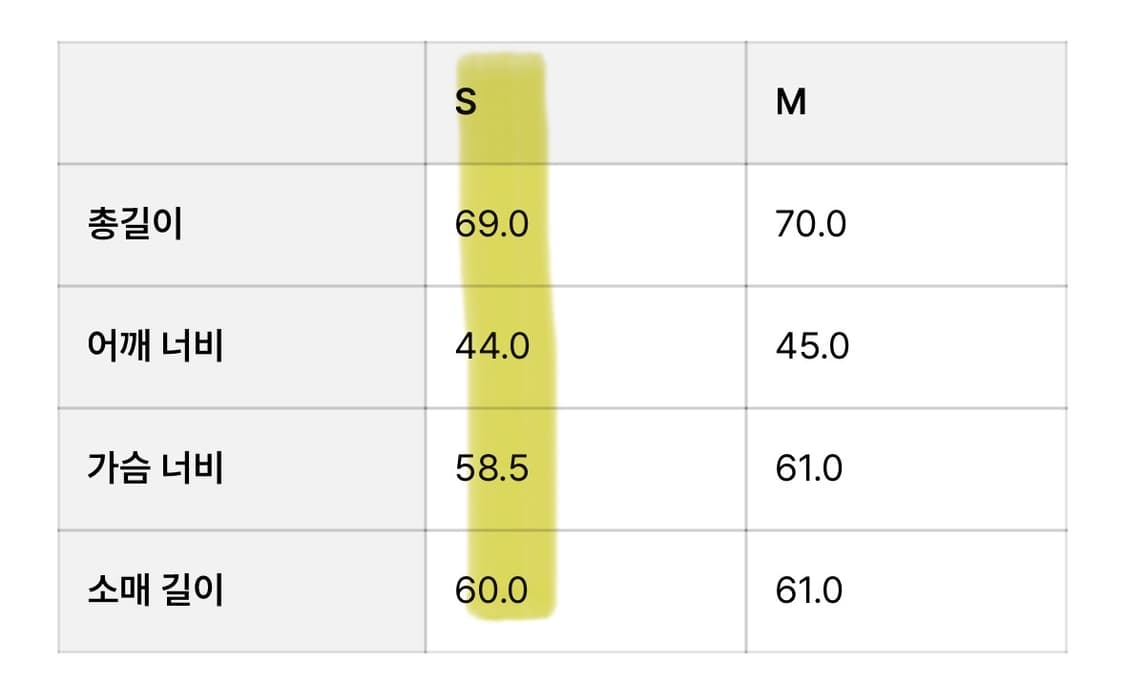Choose the 61.0 value in 소매 길이 row
The height and width of the screenshot is (700, 1125).
pyautogui.click(x=809, y=591)
